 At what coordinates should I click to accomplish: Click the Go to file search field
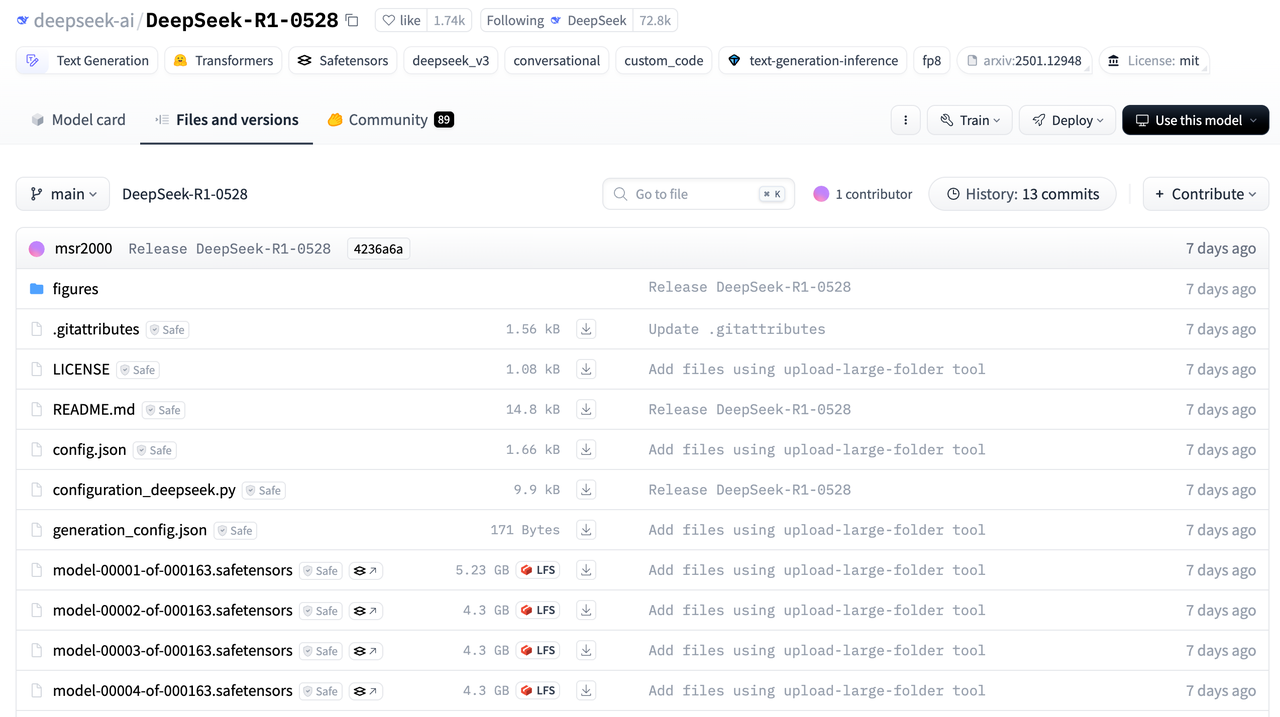[x=698, y=194]
